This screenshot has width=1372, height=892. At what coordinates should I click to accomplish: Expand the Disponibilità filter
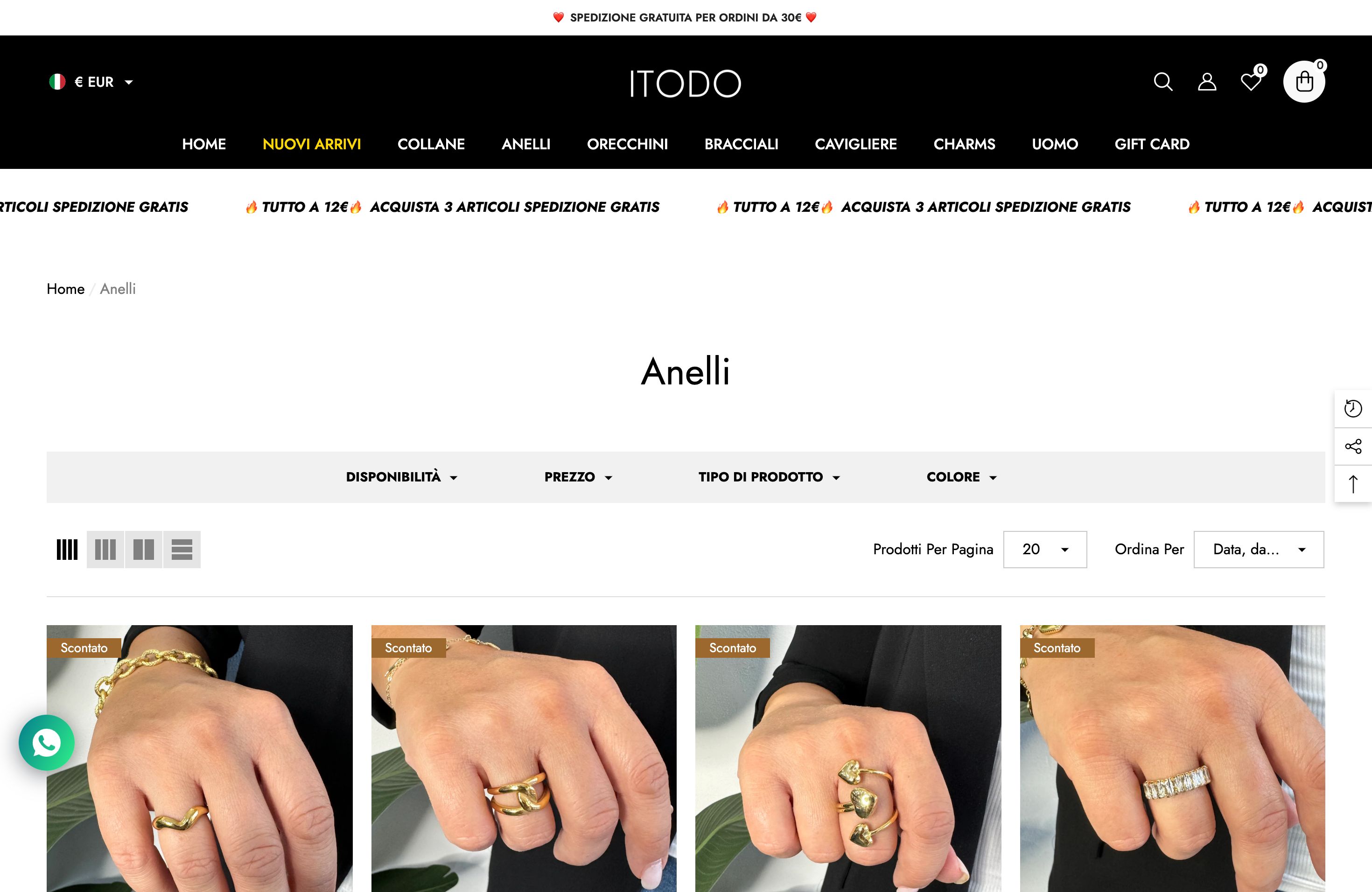pos(402,477)
